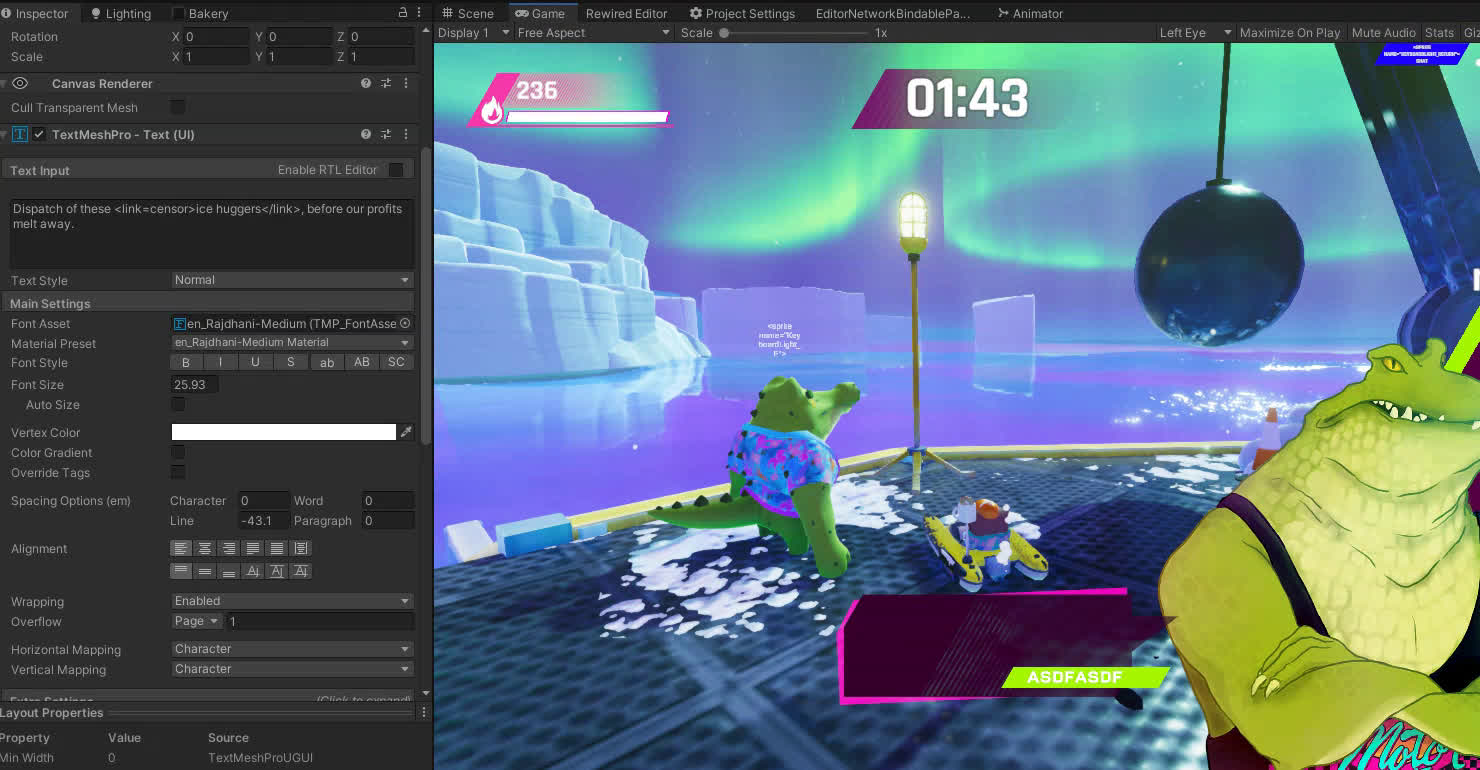Screen dimensions: 1480x770
Task: Select center text alignment icon
Action: coord(205,548)
